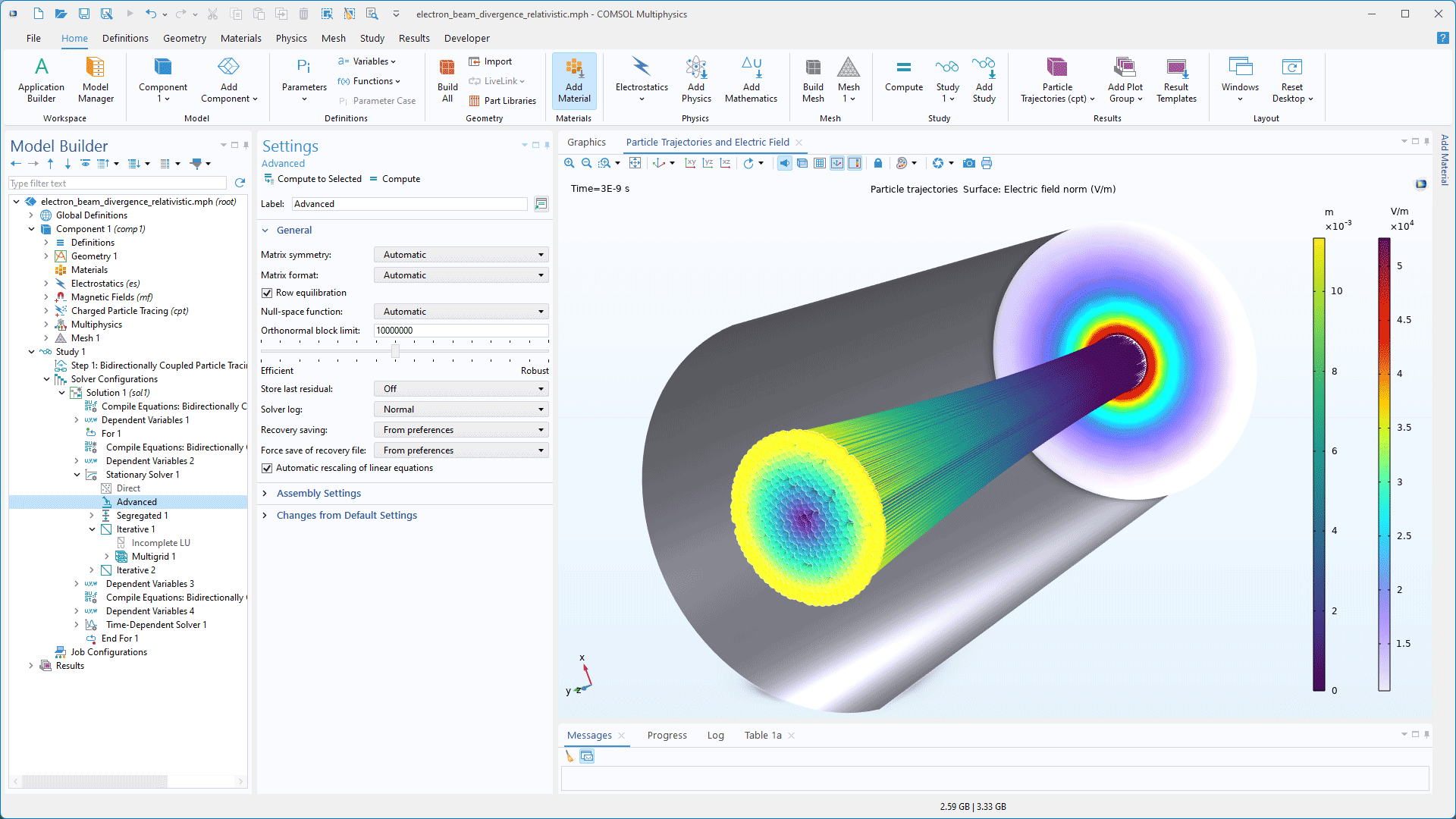Click Part Libraries button
The width and height of the screenshot is (1456, 819).
pyautogui.click(x=502, y=101)
